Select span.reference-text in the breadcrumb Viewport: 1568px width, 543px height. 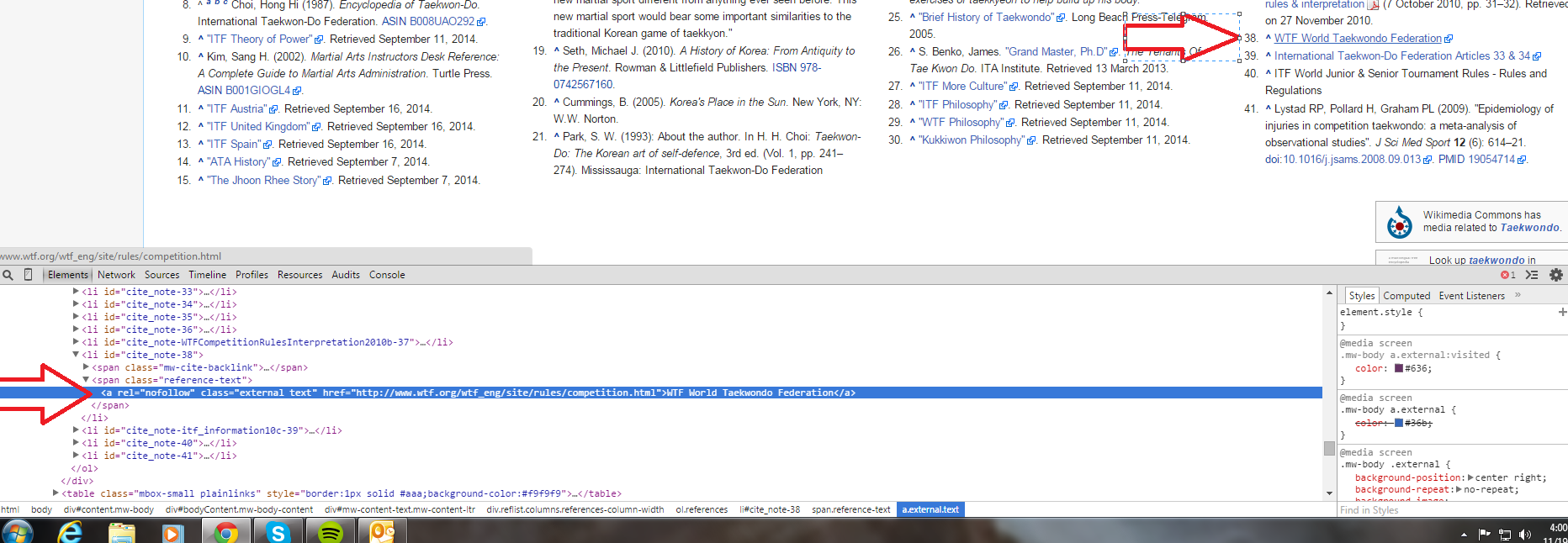coord(850,509)
